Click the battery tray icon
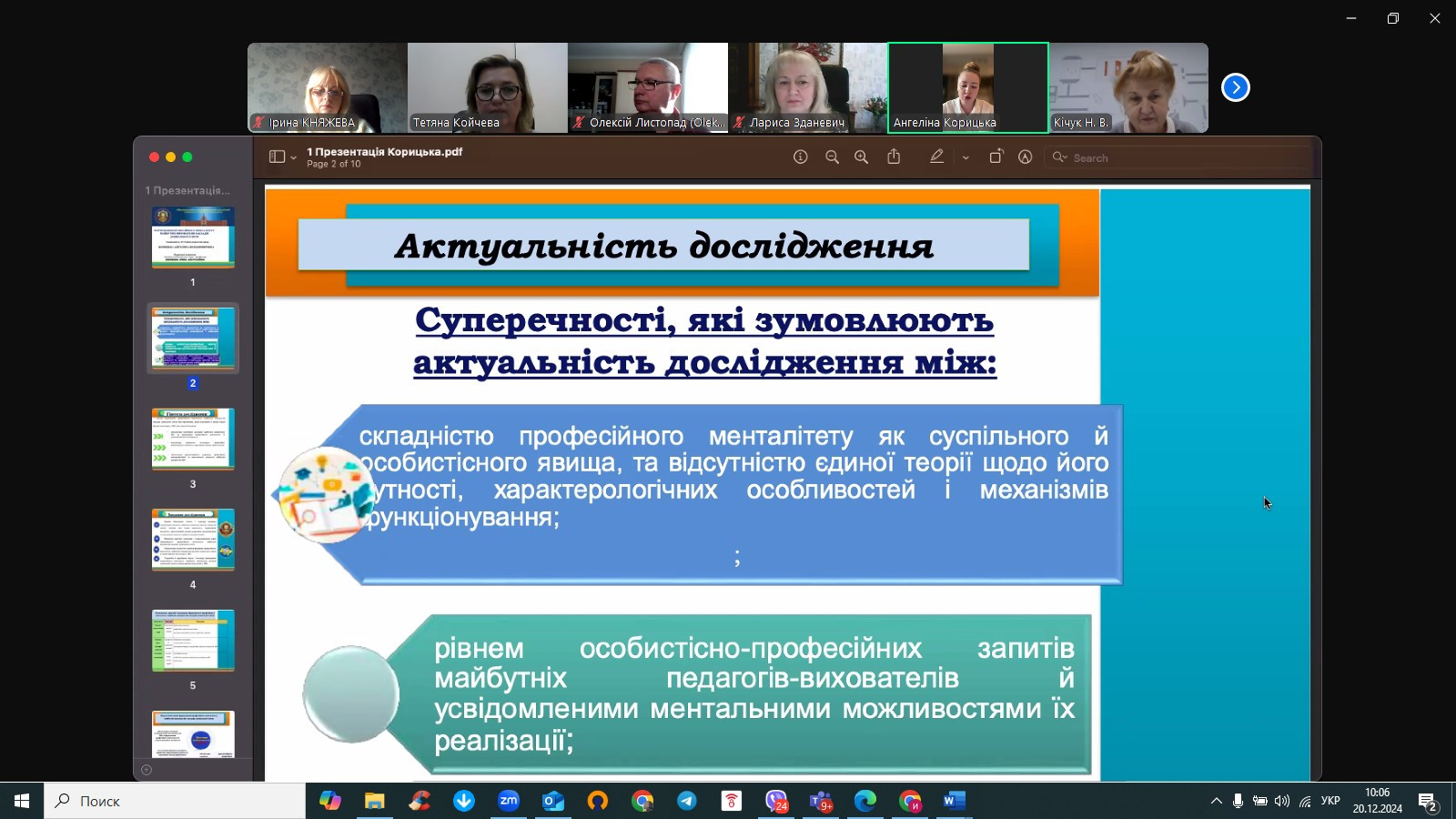 click(x=1260, y=801)
